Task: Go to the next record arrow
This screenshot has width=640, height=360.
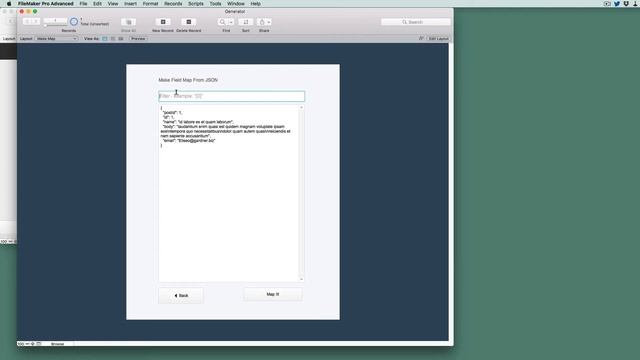Action: pyautogui.click(x=36, y=22)
